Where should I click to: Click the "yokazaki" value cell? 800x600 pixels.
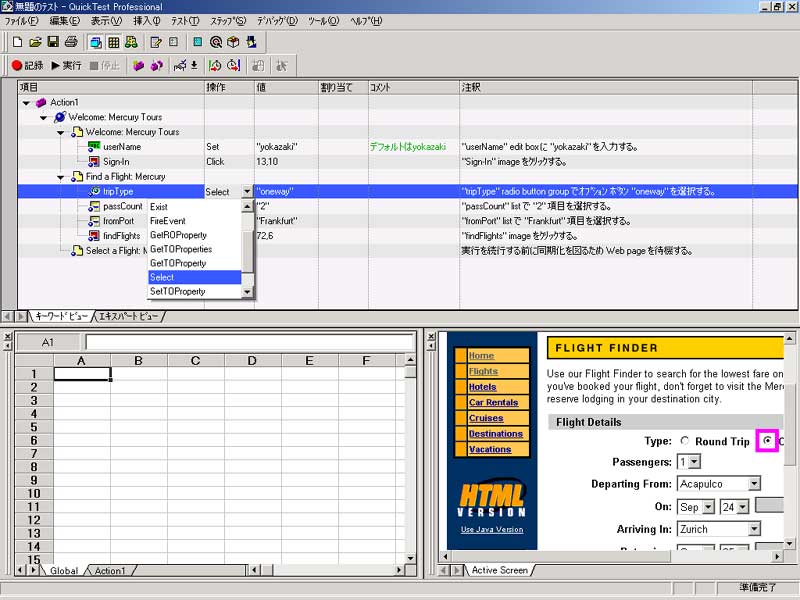click(x=286, y=147)
